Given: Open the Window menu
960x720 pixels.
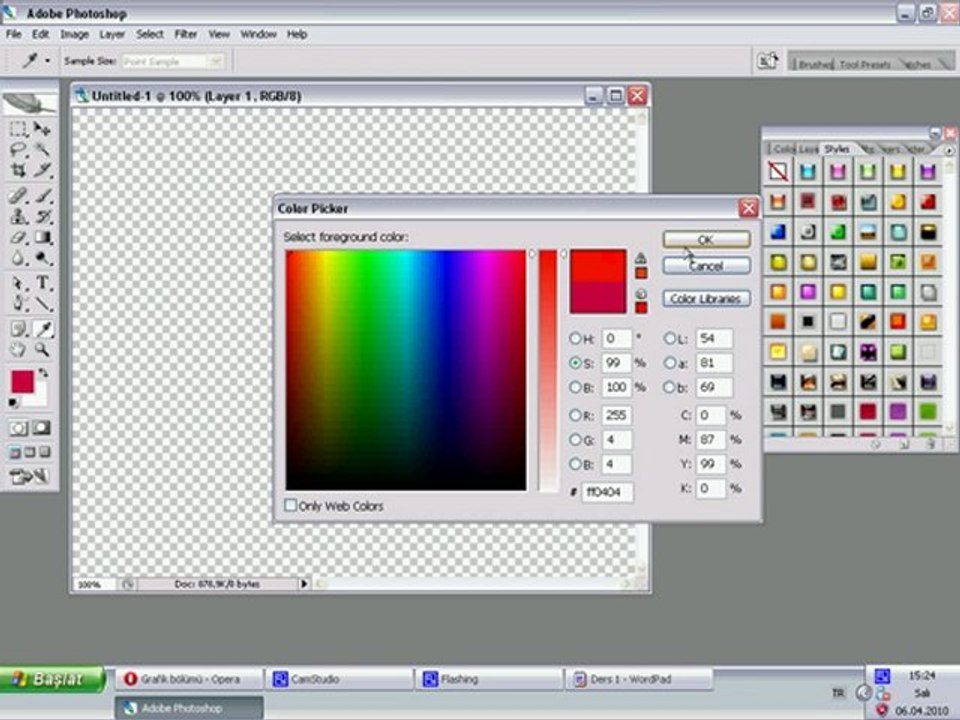Looking at the screenshot, I should pyautogui.click(x=258, y=34).
